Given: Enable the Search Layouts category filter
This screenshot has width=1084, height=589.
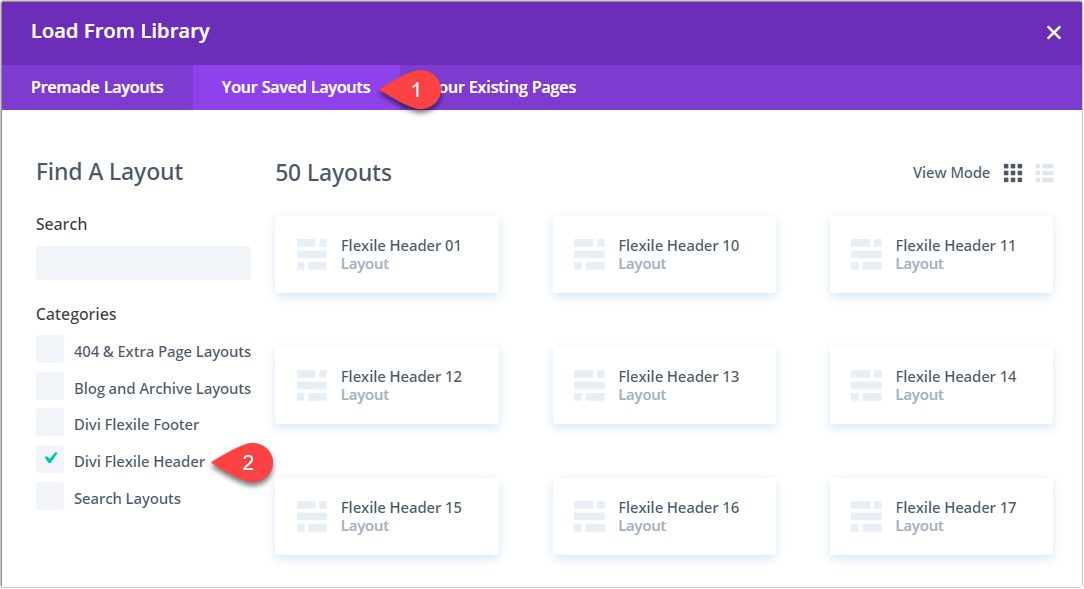Looking at the screenshot, I should pyautogui.click(x=49, y=497).
